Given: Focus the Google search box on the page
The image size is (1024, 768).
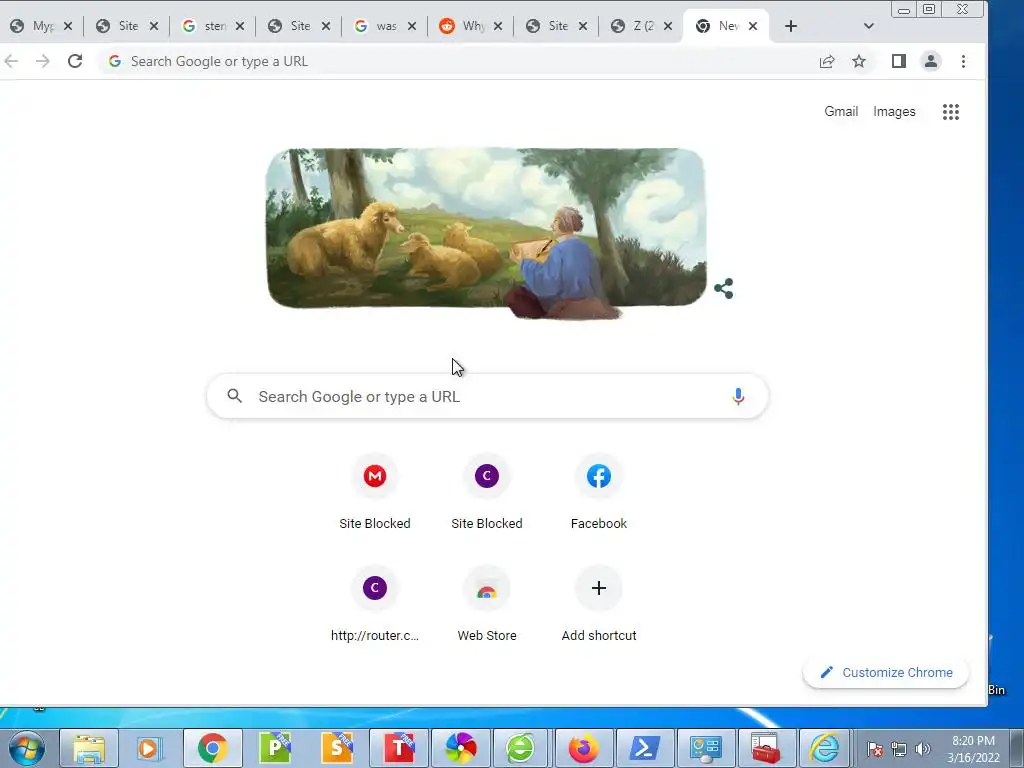Looking at the screenshot, I should (x=487, y=396).
